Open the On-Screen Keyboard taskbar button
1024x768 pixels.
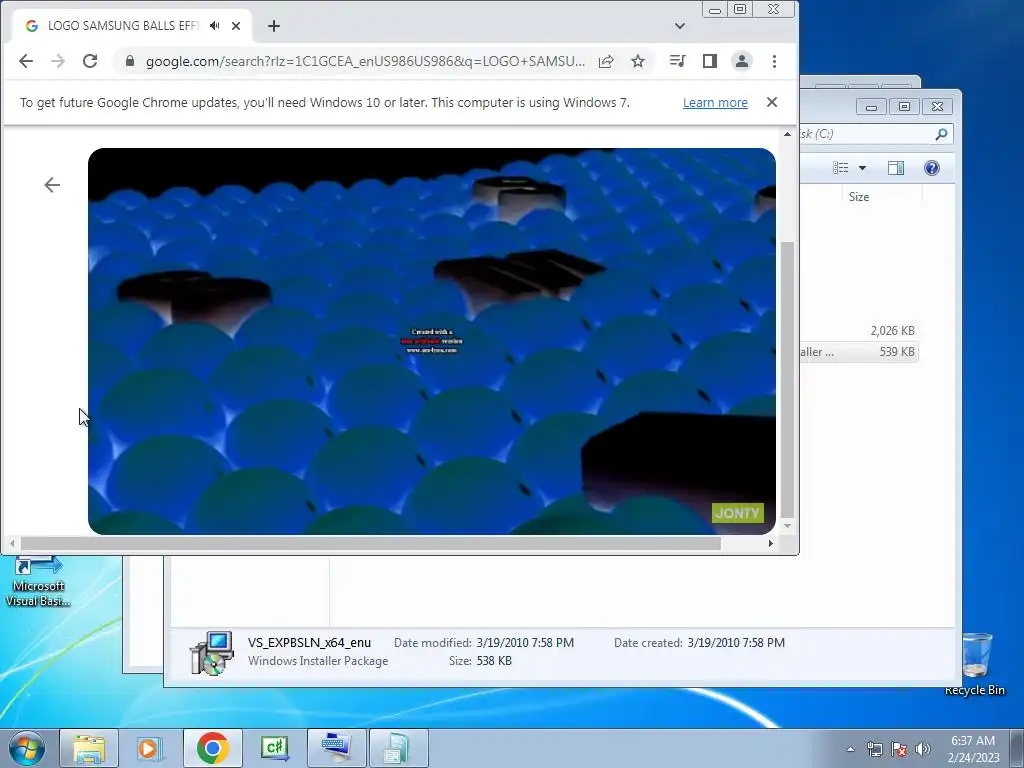[x=337, y=748]
